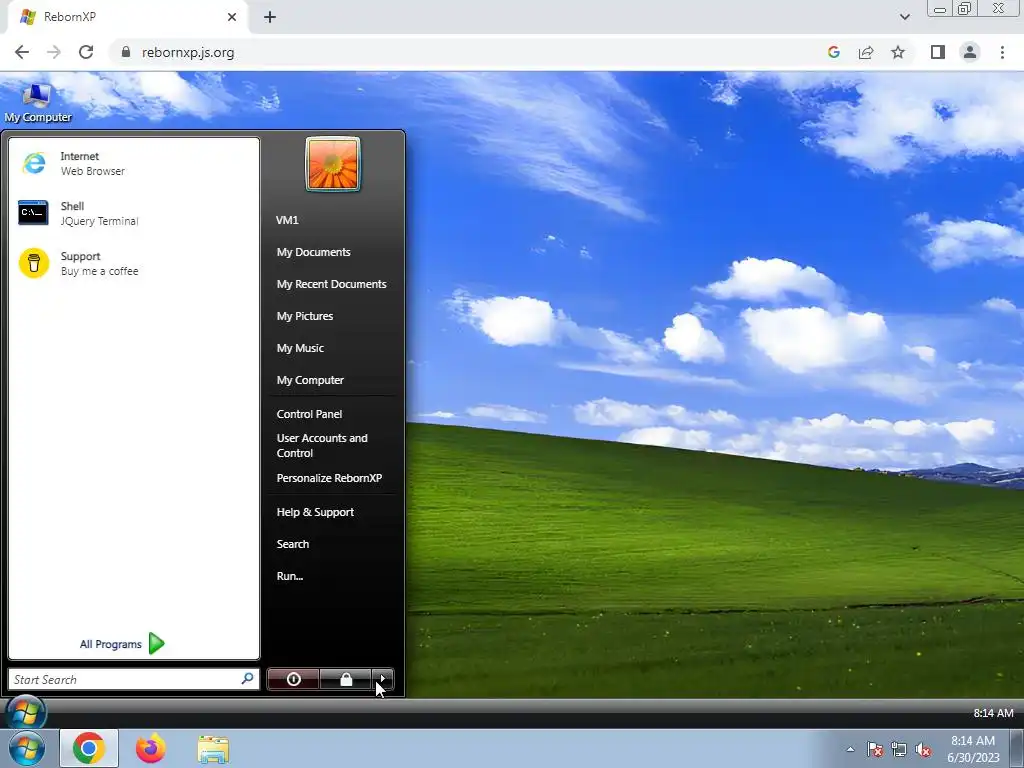Open Control Panel
The width and height of the screenshot is (1024, 768).
[309, 414]
